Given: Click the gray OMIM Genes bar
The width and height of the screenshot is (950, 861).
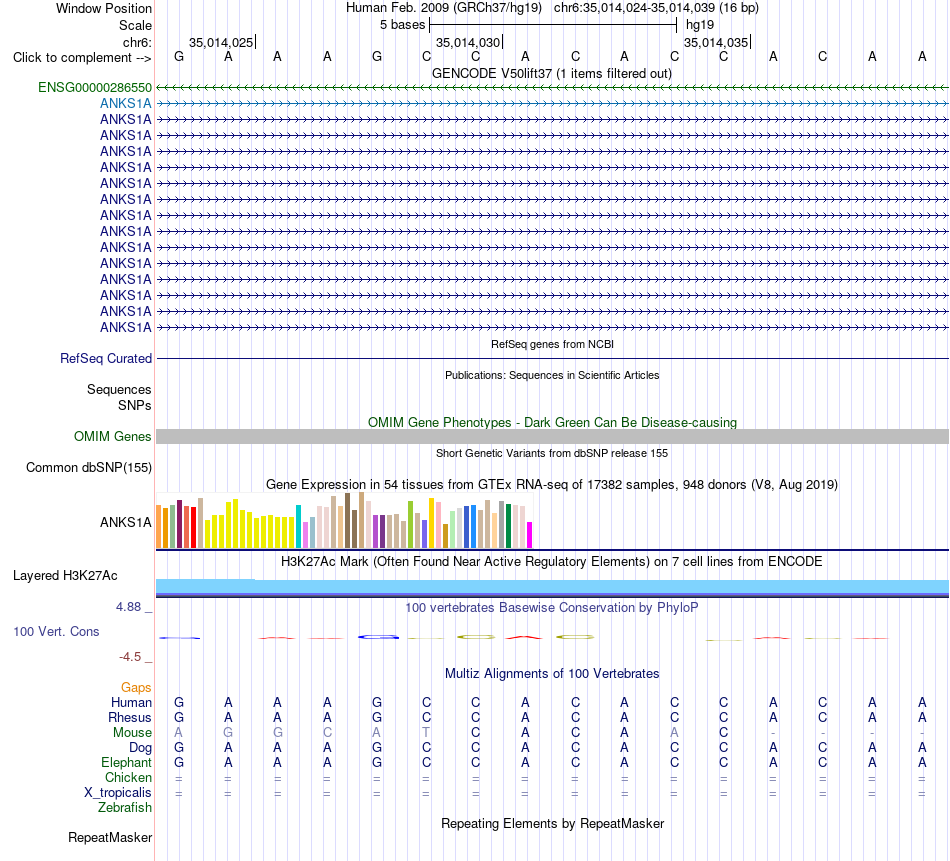Looking at the screenshot, I should (552, 436).
